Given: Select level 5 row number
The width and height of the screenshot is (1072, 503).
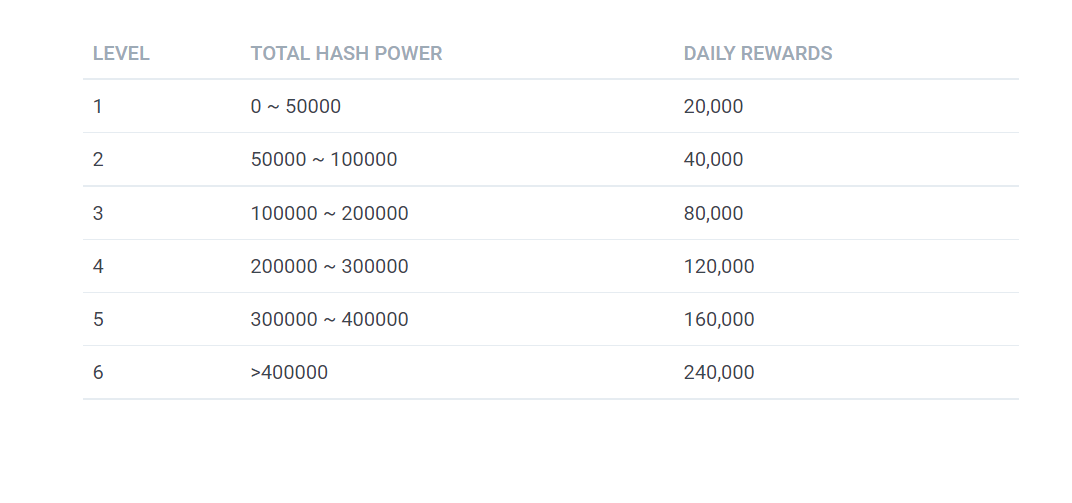Looking at the screenshot, I should point(98,320).
